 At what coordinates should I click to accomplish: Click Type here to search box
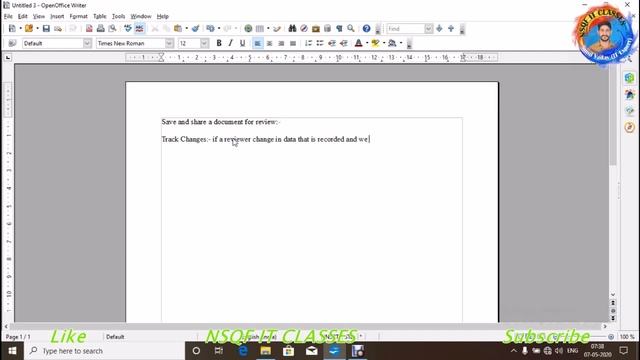click(x=104, y=351)
